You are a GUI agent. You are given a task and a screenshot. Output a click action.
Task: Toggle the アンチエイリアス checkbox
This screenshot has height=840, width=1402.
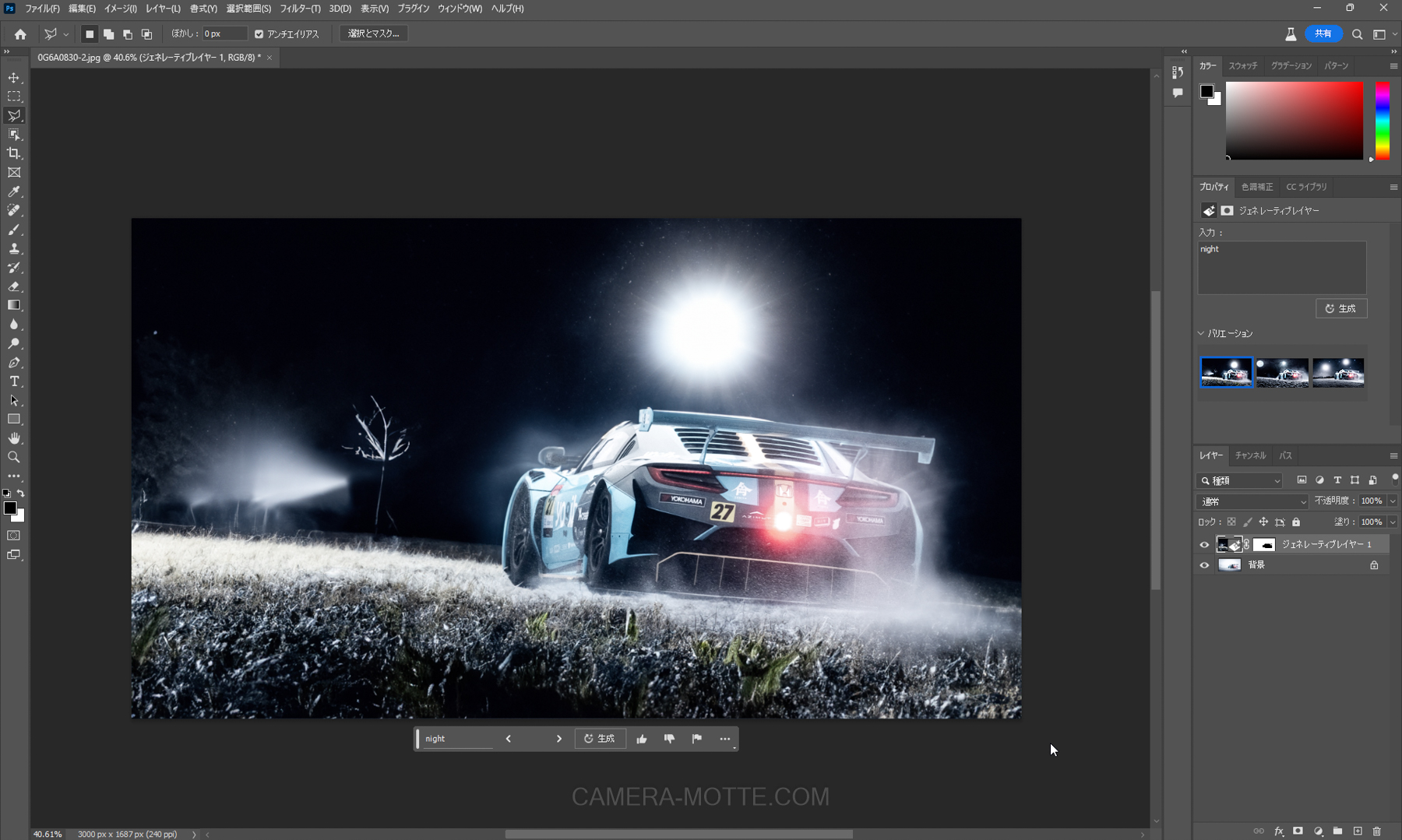259,34
